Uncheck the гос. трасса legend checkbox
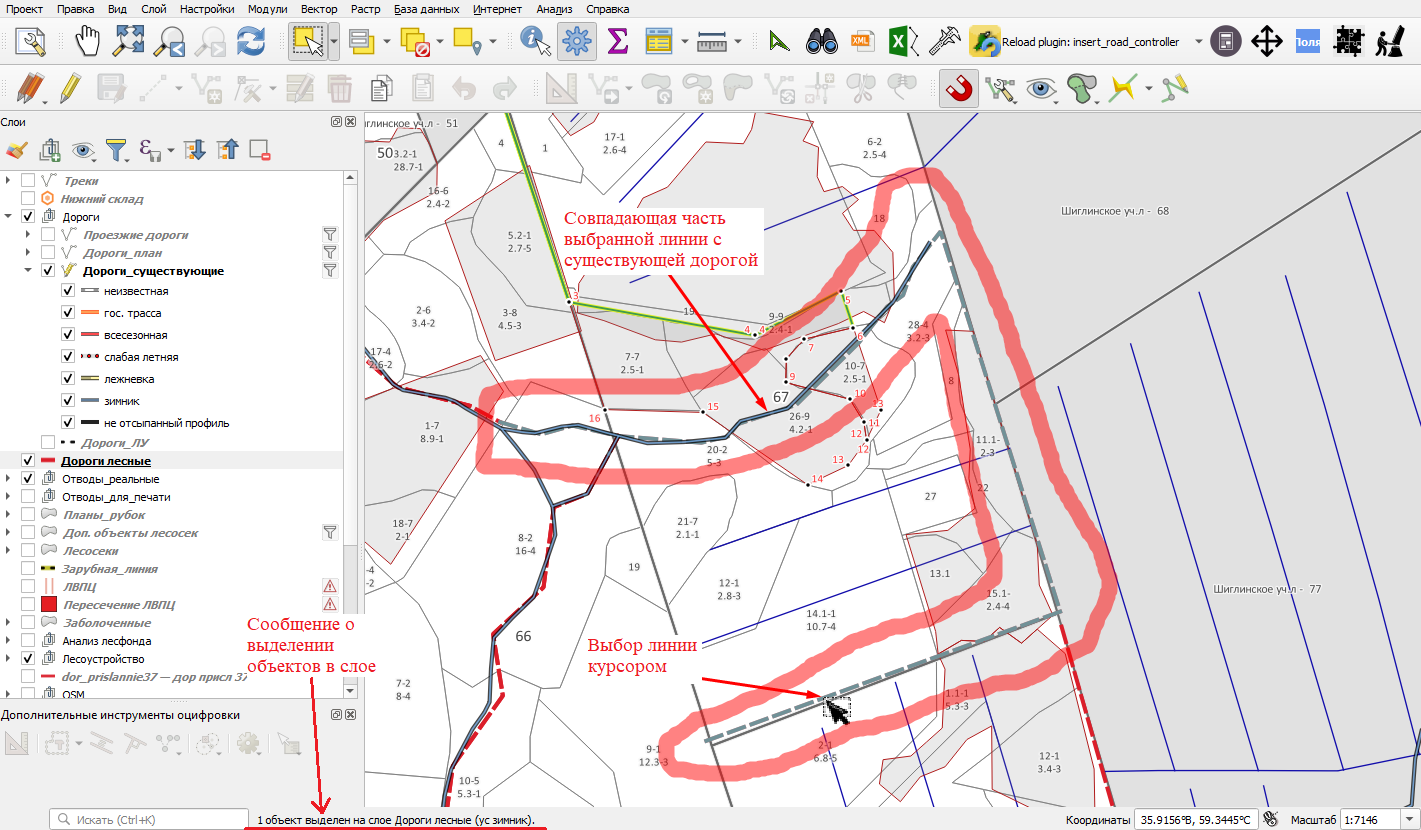1421x830 pixels. pyautogui.click(x=68, y=313)
